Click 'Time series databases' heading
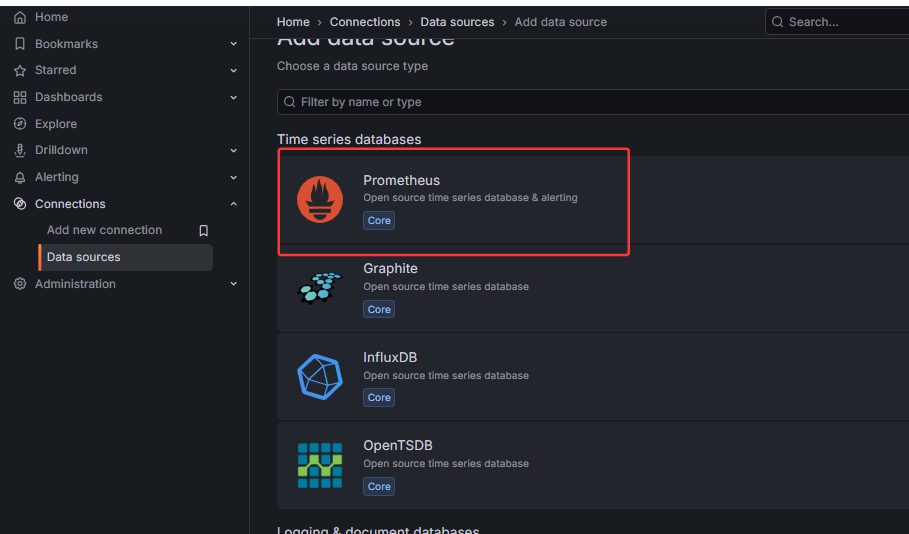909x534 pixels. 349,140
